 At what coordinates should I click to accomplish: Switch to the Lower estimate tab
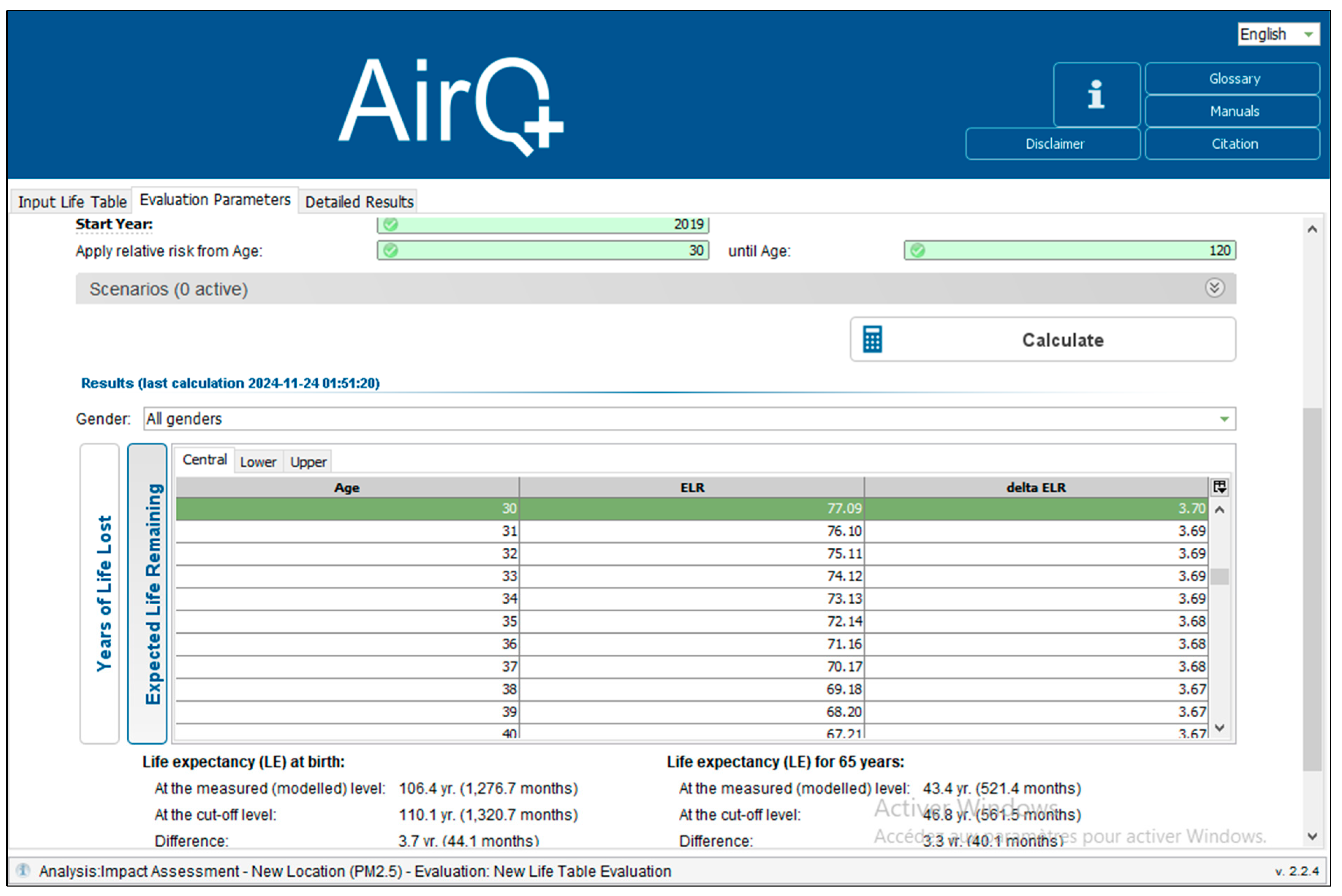point(258,462)
